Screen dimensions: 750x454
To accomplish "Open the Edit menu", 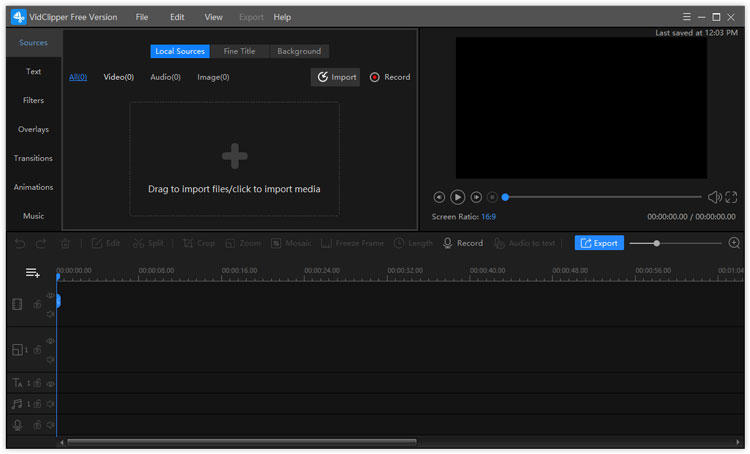I will pos(177,17).
